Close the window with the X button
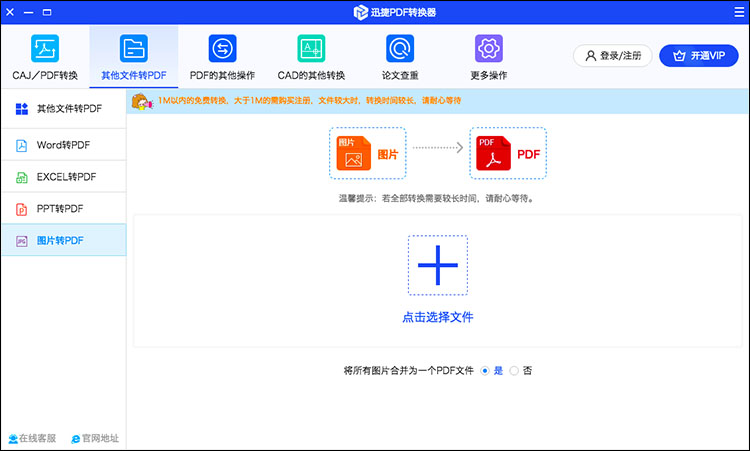The image size is (750, 451). tap(10, 12)
